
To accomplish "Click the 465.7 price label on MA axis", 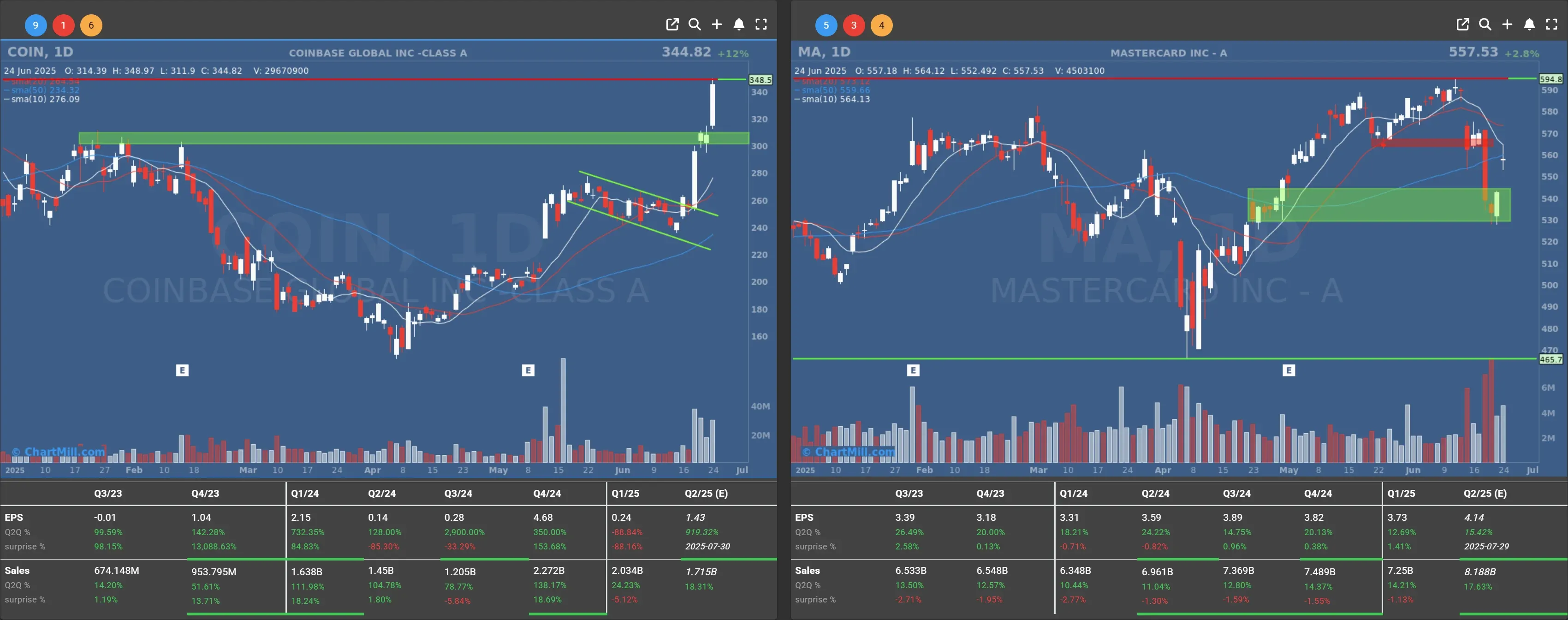I will (x=1550, y=359).
